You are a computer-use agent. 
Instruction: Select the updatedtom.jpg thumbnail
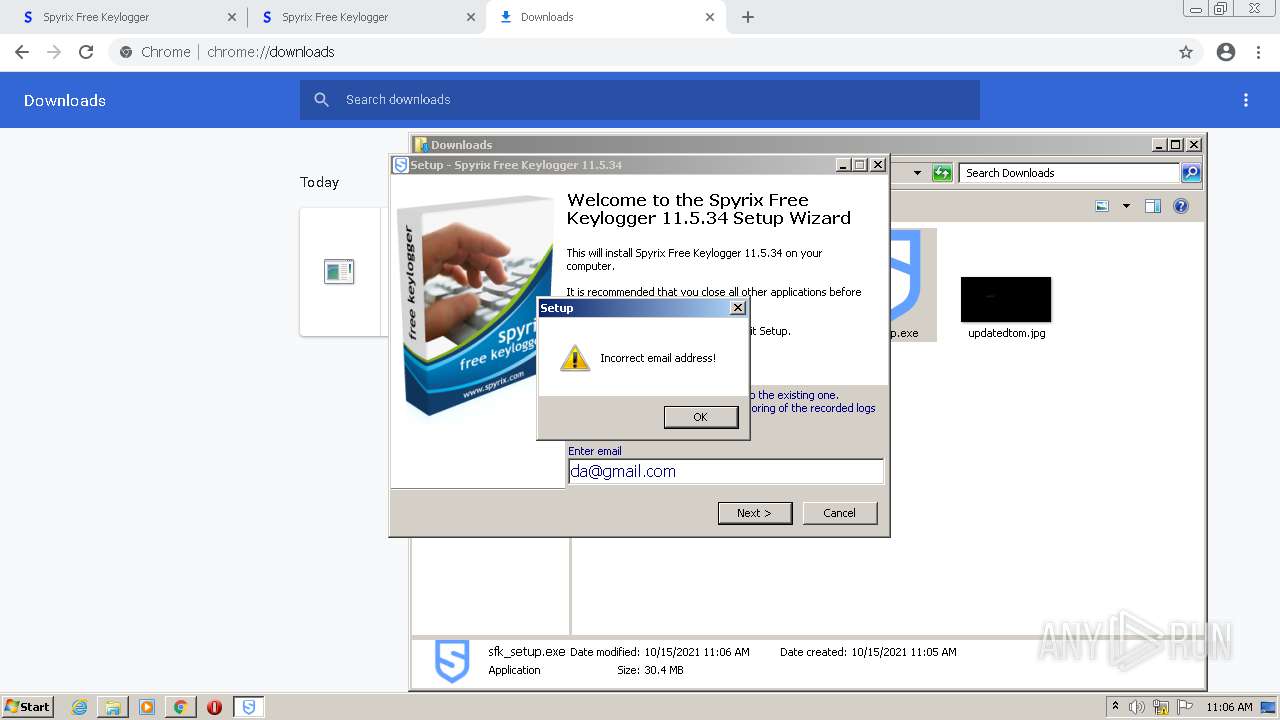coord(1006,299)
